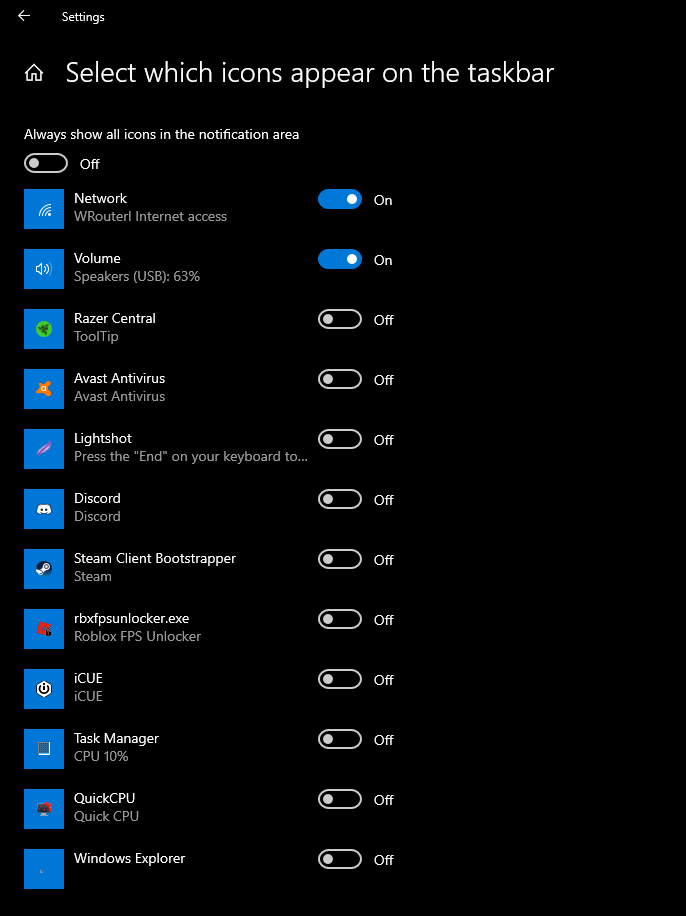
Task: Disable the Volume toggle
Action: (x=339, y=259)
